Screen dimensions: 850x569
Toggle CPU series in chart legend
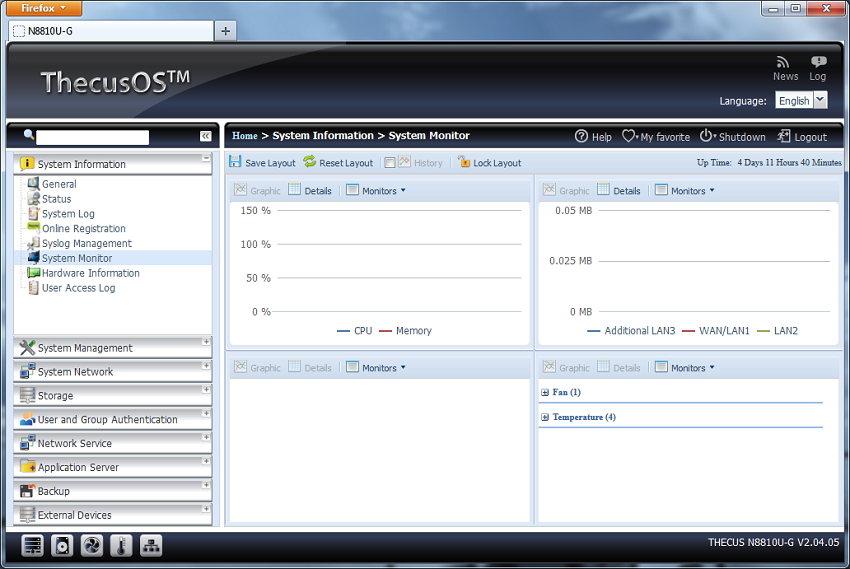[355, 331]
